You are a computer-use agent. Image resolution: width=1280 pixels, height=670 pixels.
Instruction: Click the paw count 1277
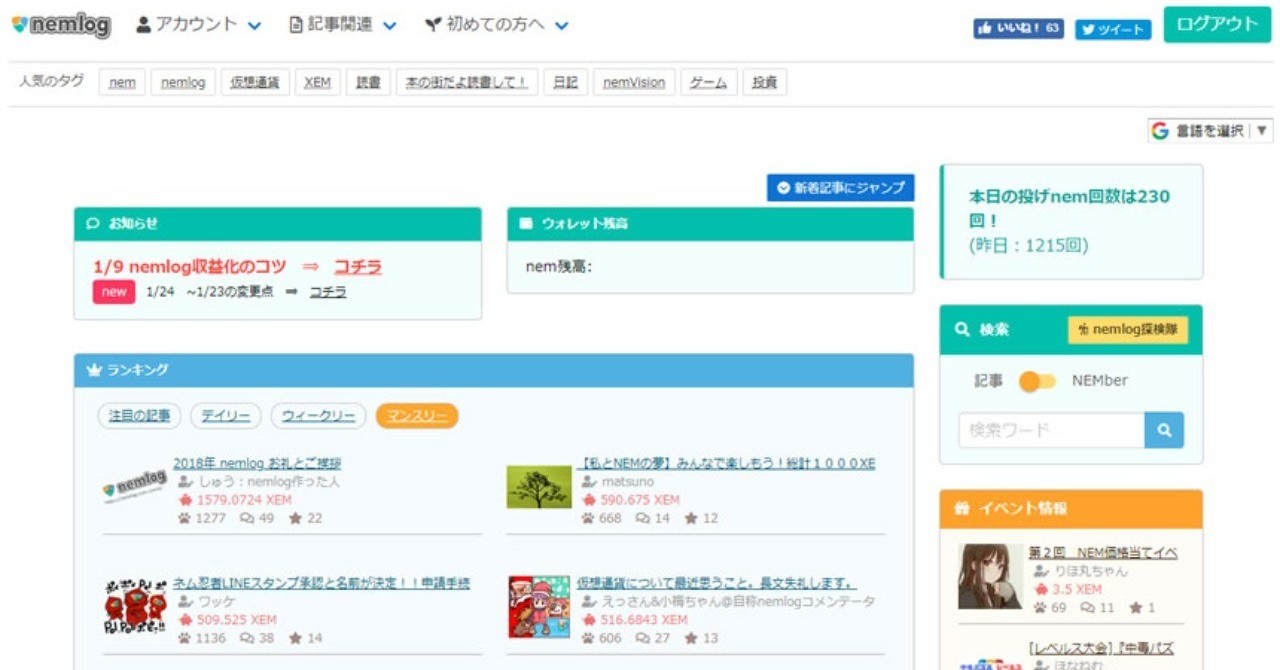point(201,518)
